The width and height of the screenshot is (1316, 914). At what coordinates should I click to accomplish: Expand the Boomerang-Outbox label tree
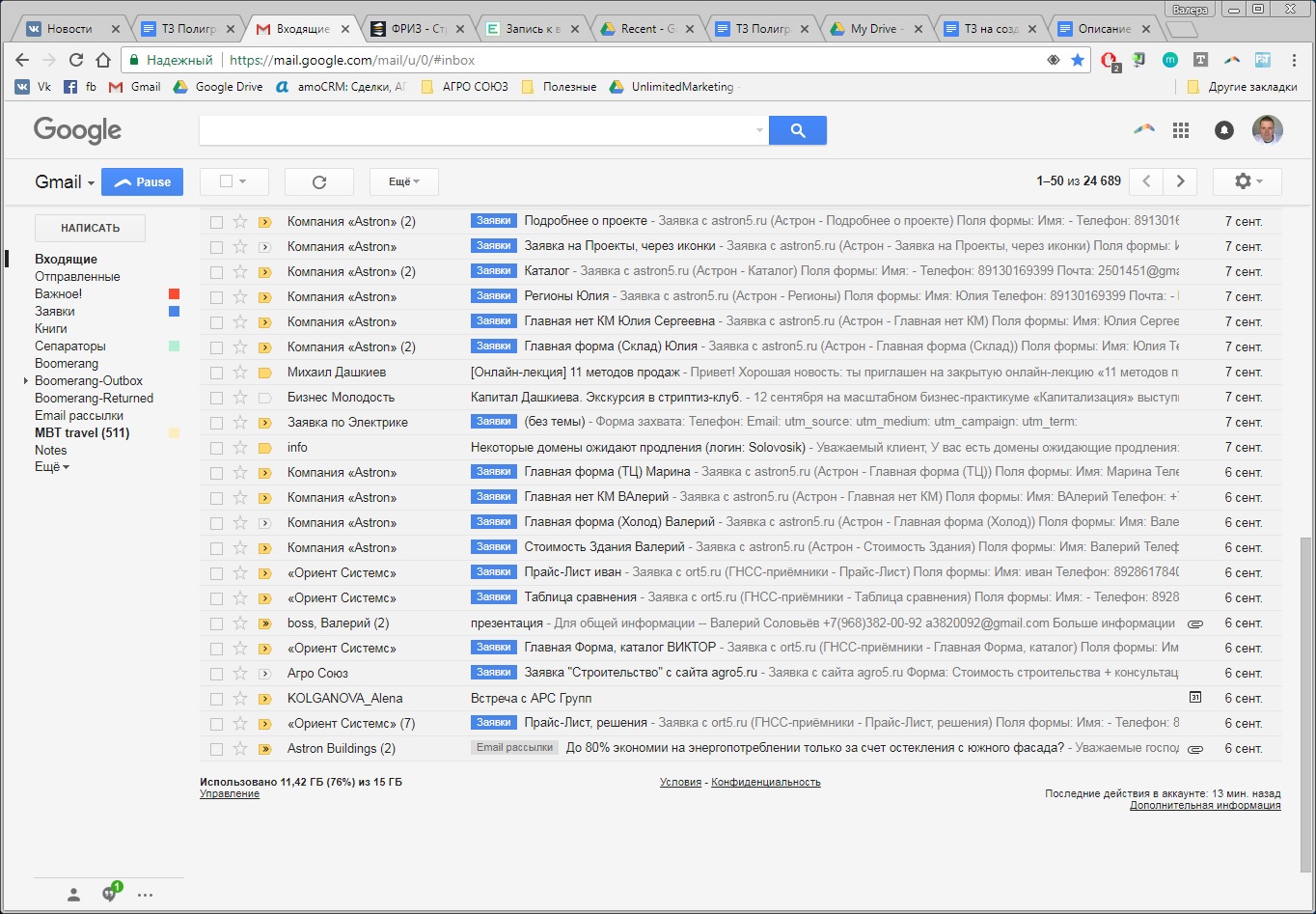tap(26, 381)
